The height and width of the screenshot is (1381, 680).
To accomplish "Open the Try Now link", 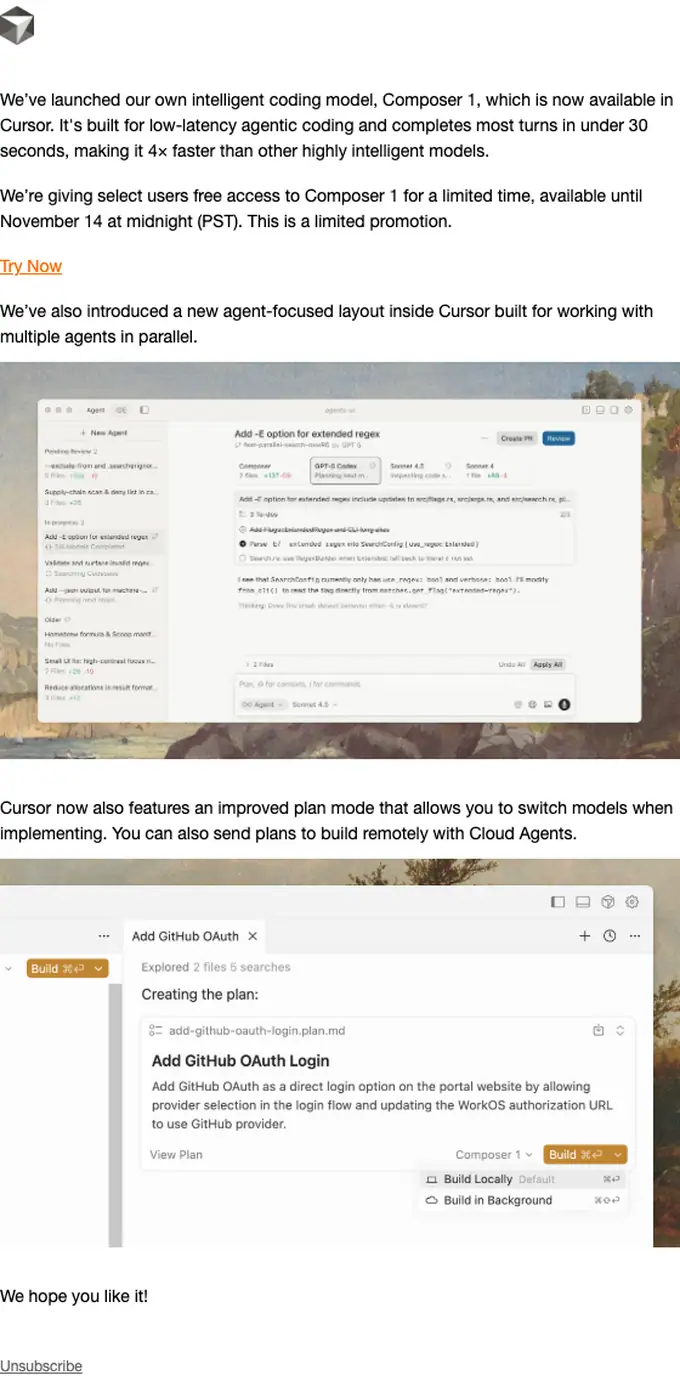I will click(x=31, y=266).
